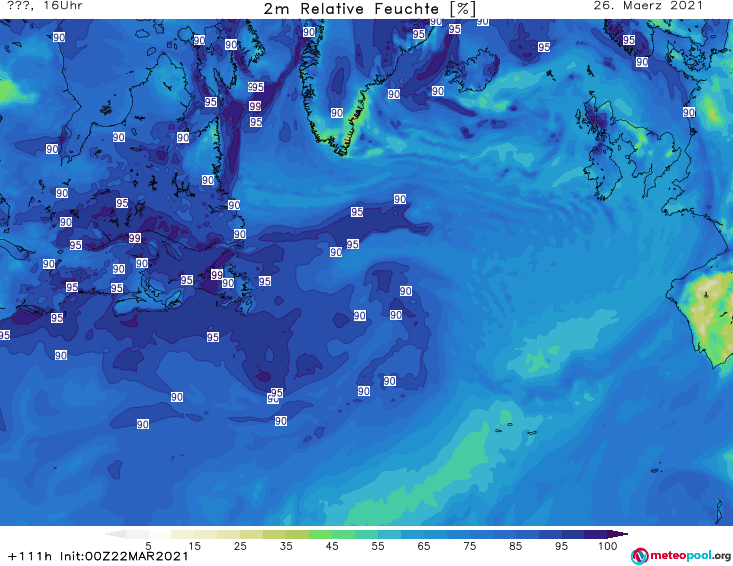Screen dimensions: 733x566
Task: Click the legend value 85
Action: click(x=515, y=546)
